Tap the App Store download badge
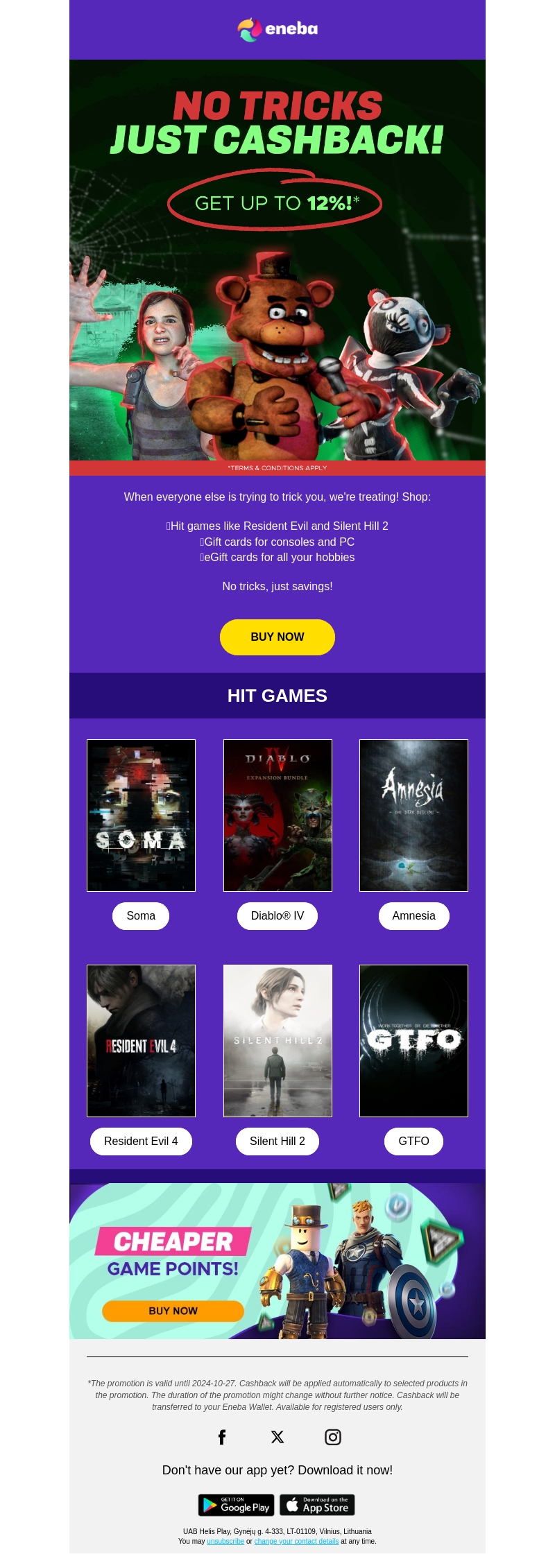The height and width of the screenshot is (1568, 555). [317, 1505]
